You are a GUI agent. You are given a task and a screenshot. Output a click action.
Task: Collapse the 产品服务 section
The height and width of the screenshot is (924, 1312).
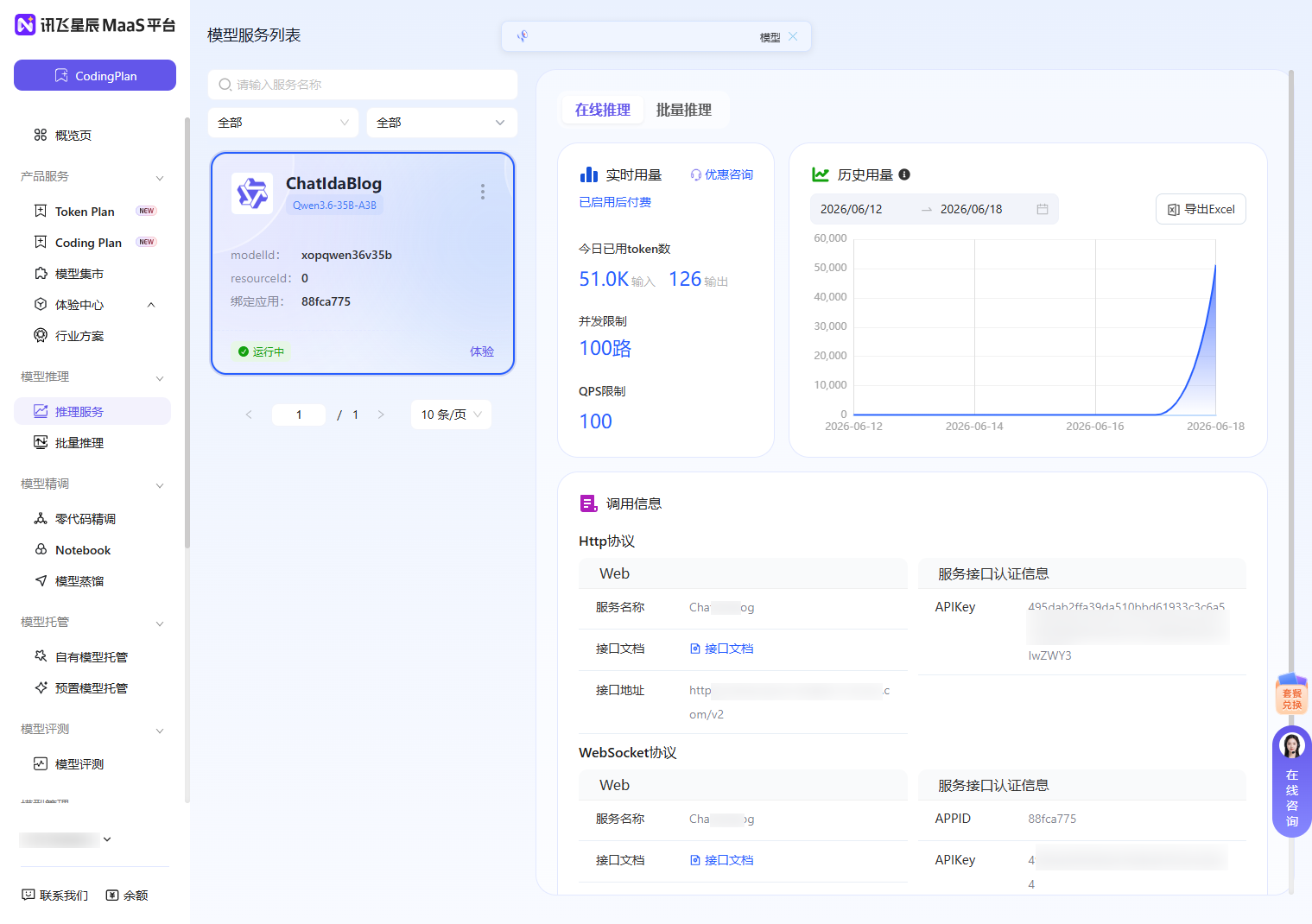[x=160, y=177]
